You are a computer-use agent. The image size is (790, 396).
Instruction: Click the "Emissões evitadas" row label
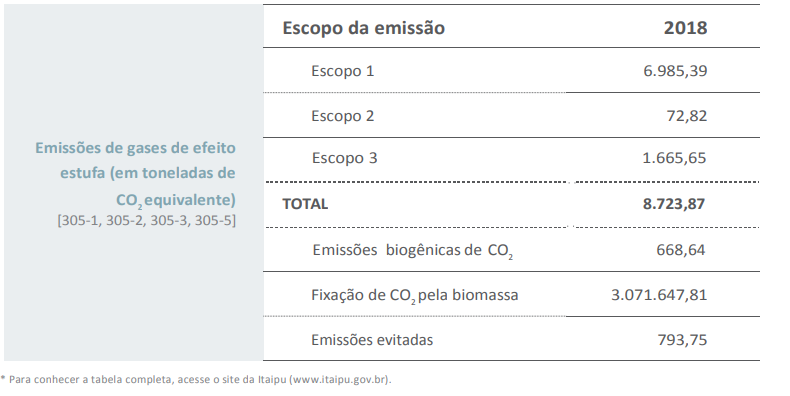pyautogui.click(x=372, y=340)
